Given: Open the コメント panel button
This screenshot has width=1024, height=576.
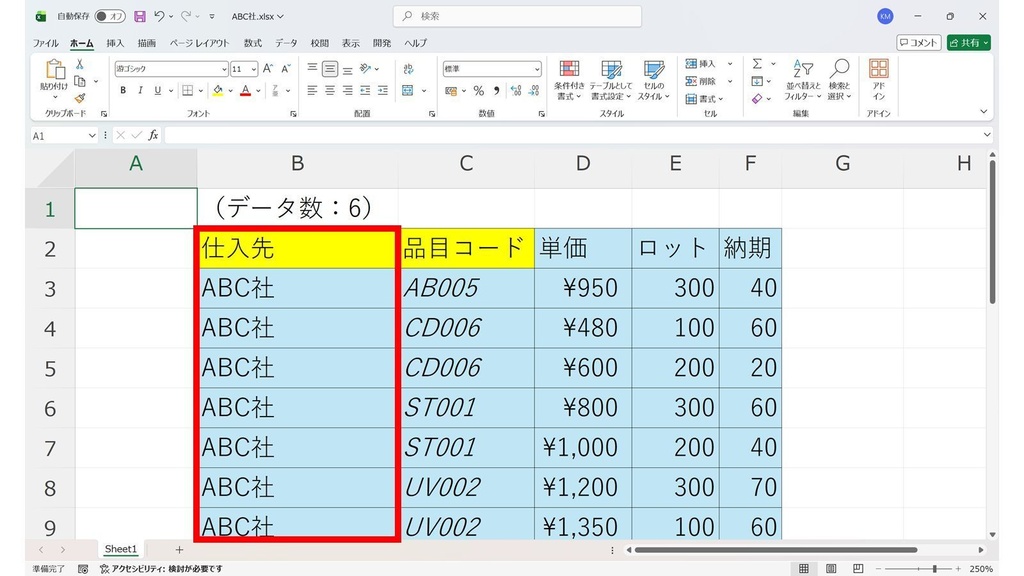Looking at the screenshot, I should click(x=918, y=43).
